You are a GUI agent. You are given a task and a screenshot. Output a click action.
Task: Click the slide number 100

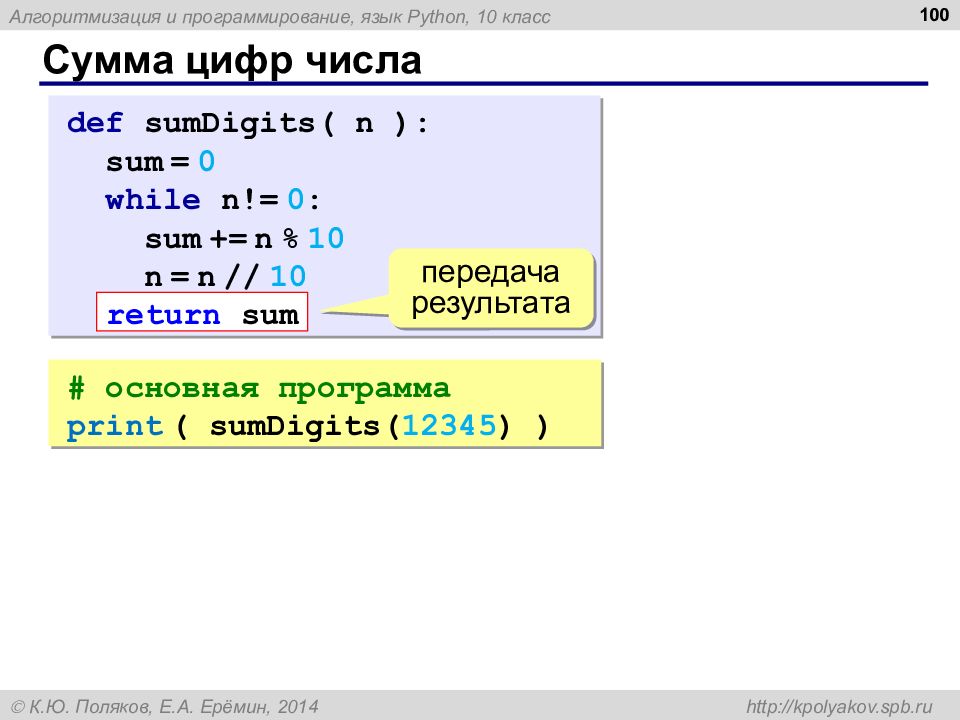point(934,14)
